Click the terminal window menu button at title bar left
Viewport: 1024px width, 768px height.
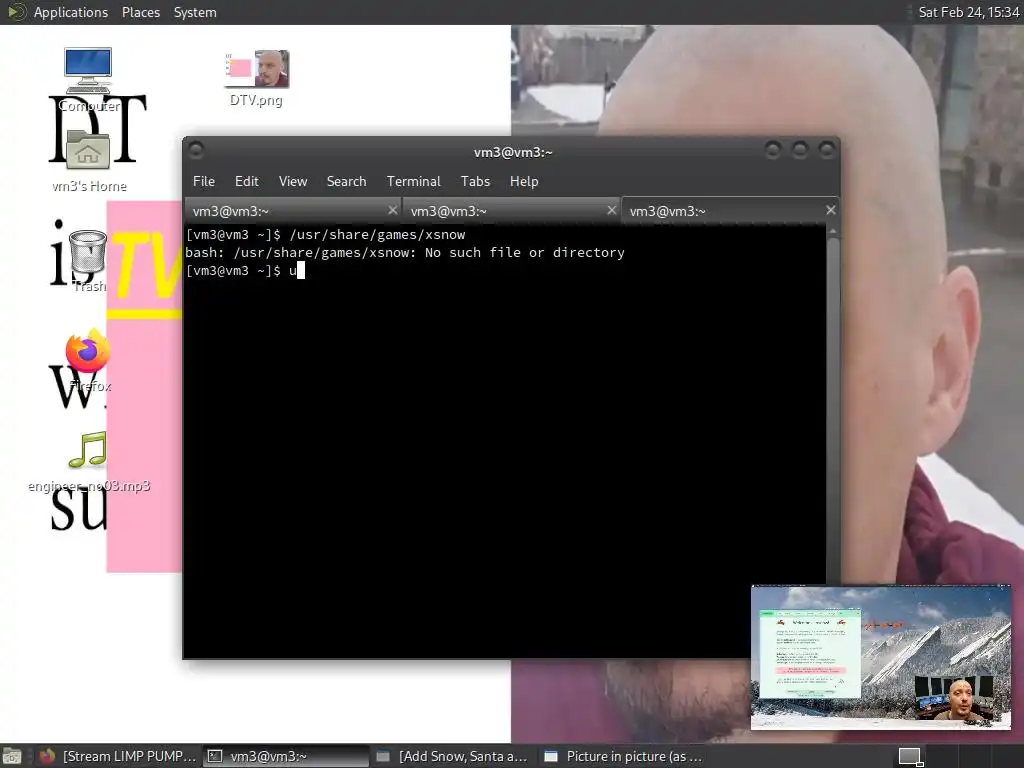click(196, 151)
